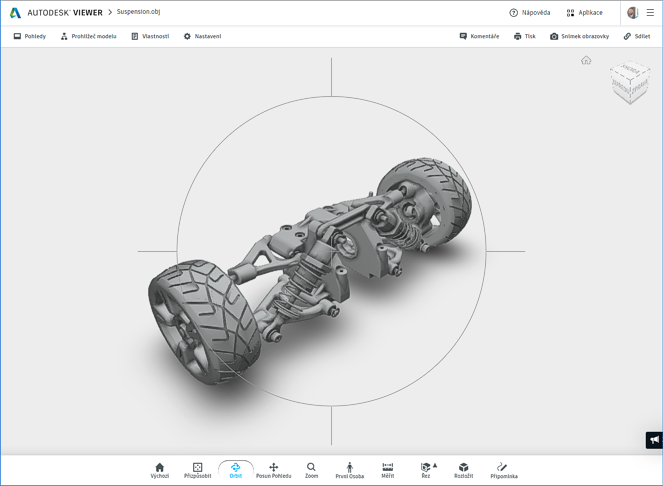Select Rozložit explode tool
Image resolution: width=663 pixels, height=486 pixels.
pos(463,470)
